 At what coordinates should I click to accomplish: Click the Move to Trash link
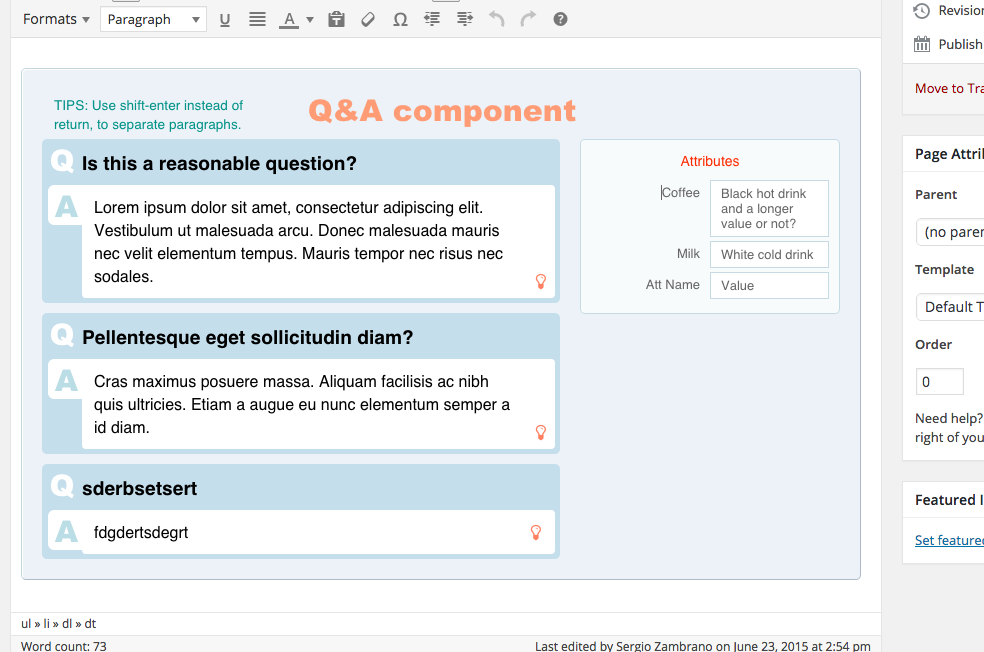(949, 88)
